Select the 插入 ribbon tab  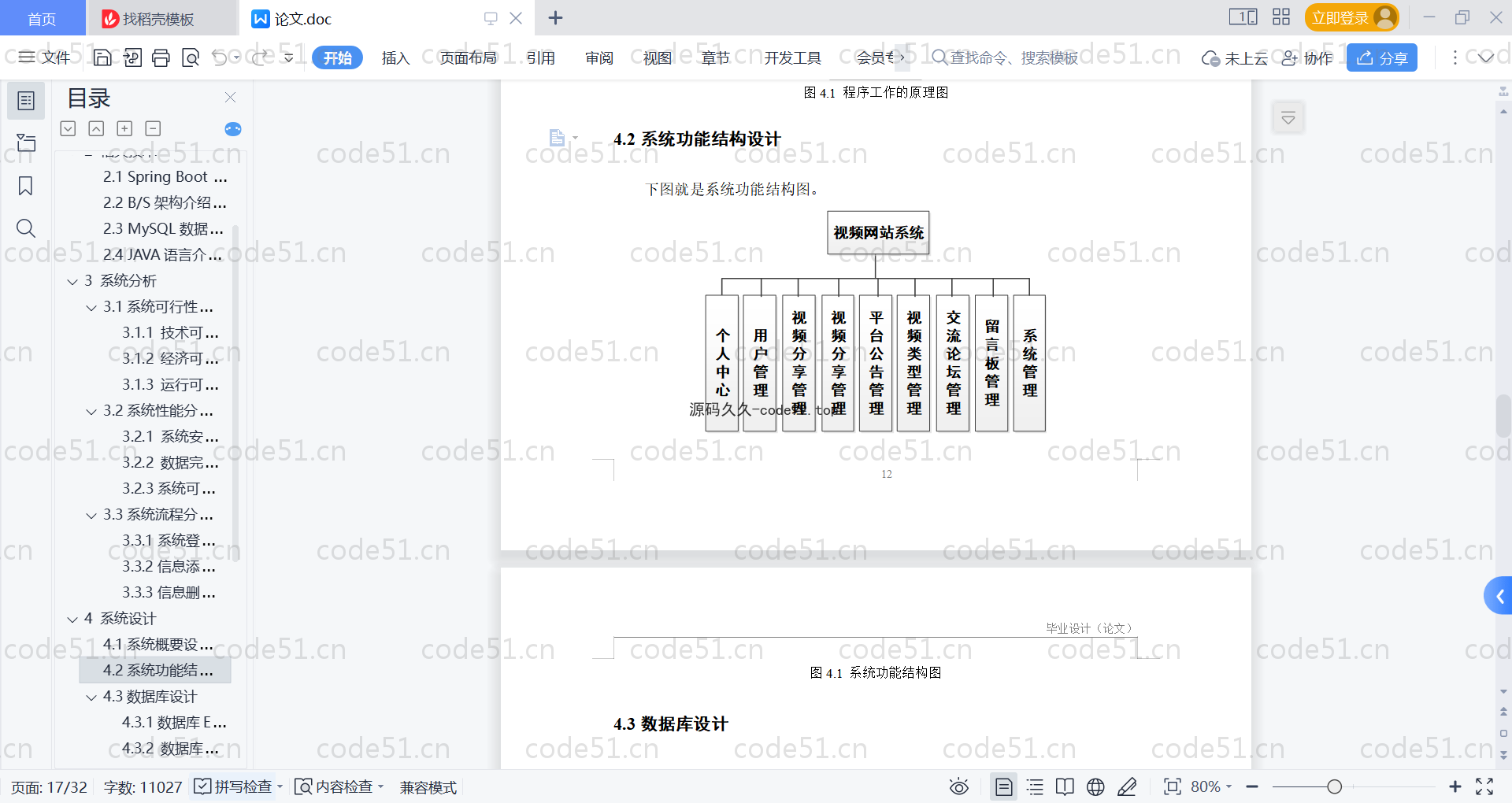tap(395, 57)
